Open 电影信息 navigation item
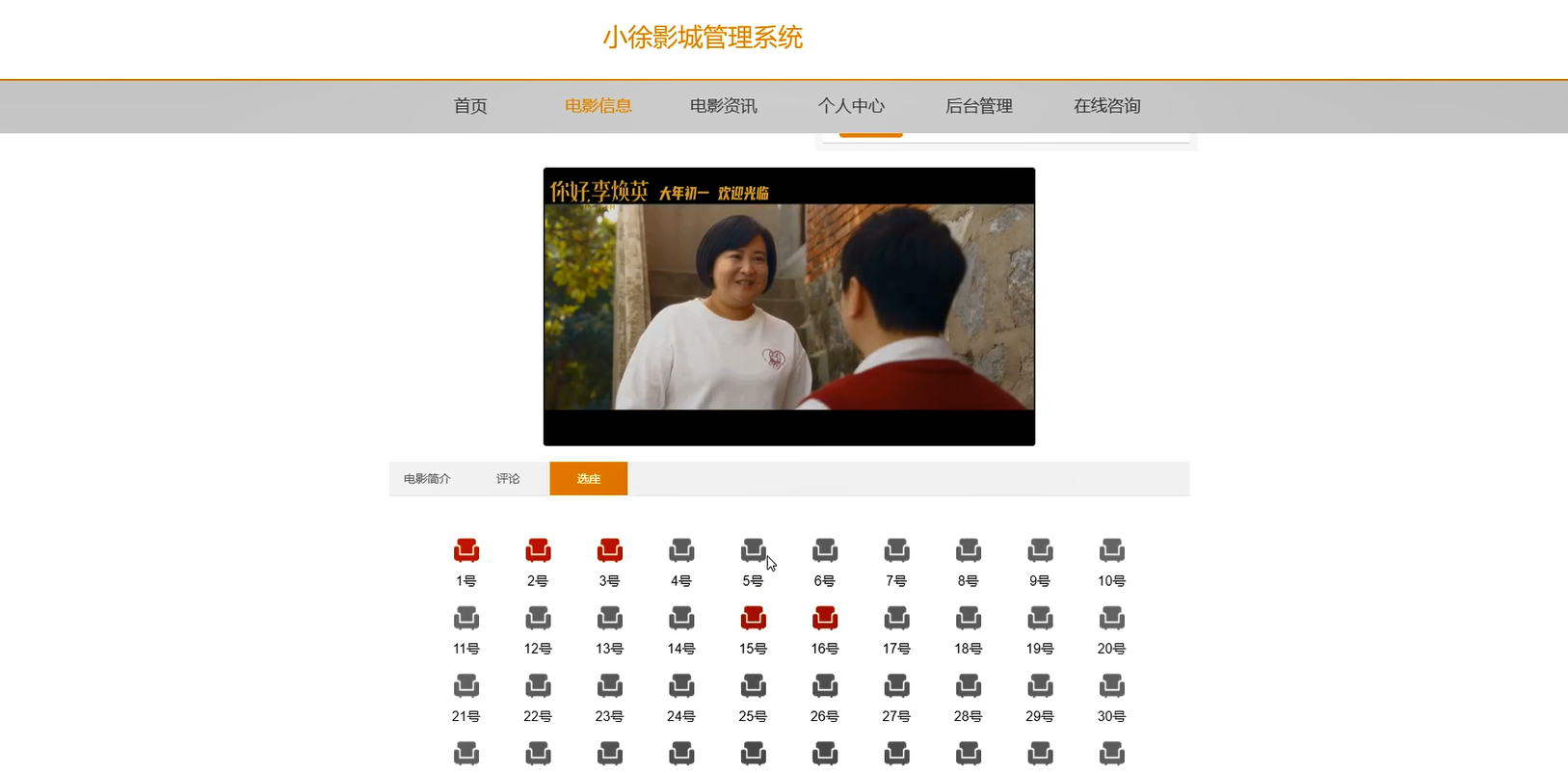1568x773 pixels. click(x=598, y=106)
